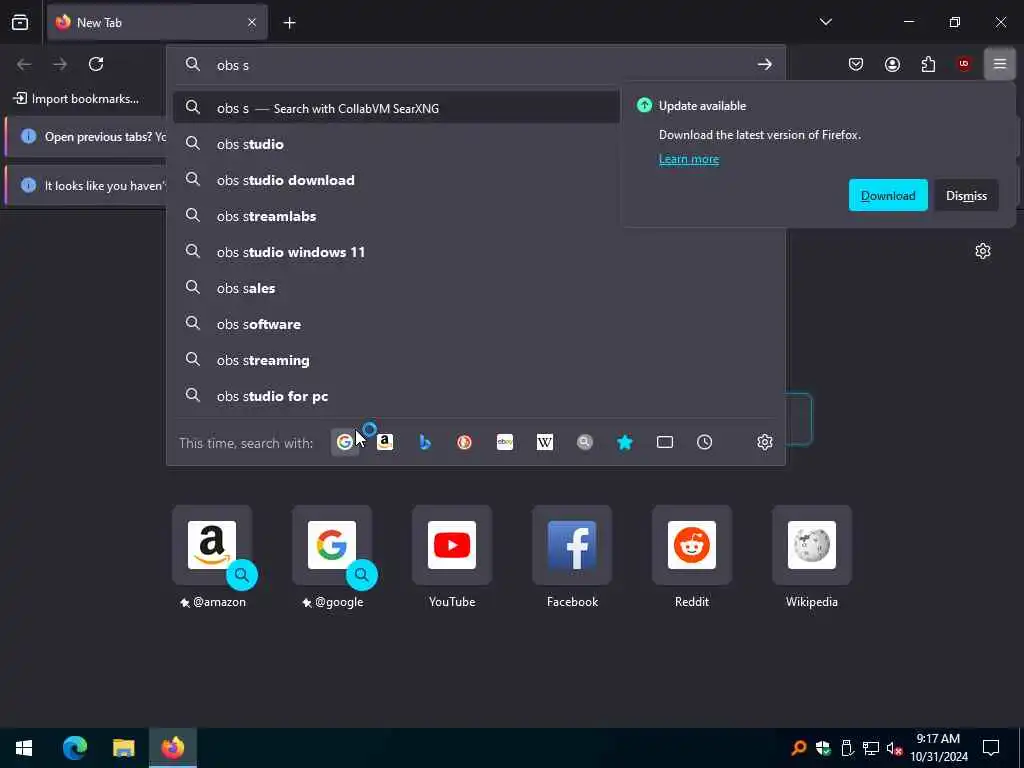The height and width of the screenshot is (768, 1024).
Task: Close the New Tab tab
Action: pos(252,22)
